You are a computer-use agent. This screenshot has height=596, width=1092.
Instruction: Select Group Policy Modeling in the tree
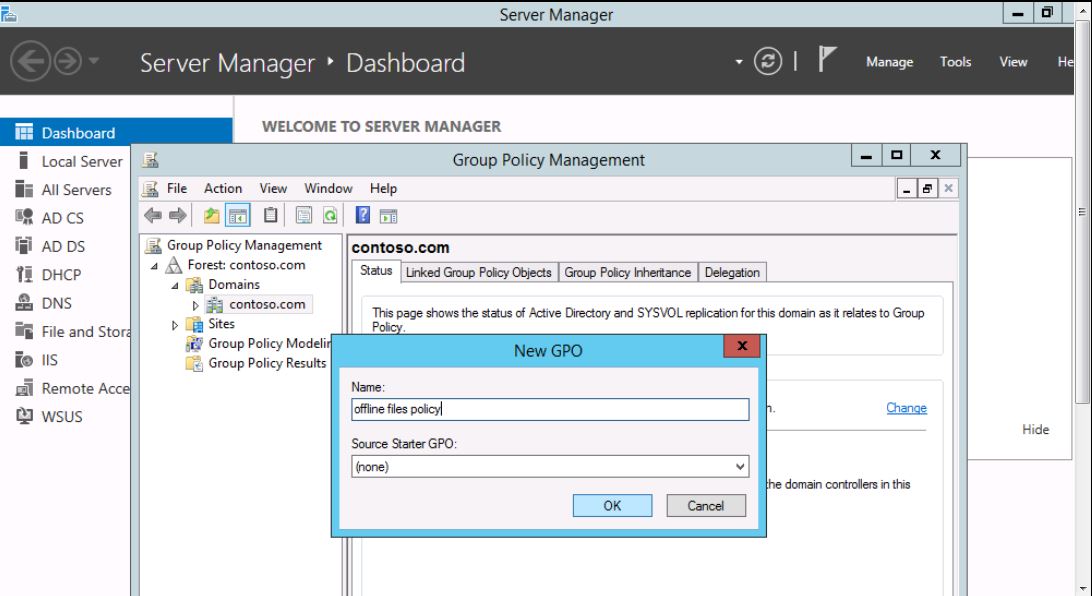pos(270,343)
